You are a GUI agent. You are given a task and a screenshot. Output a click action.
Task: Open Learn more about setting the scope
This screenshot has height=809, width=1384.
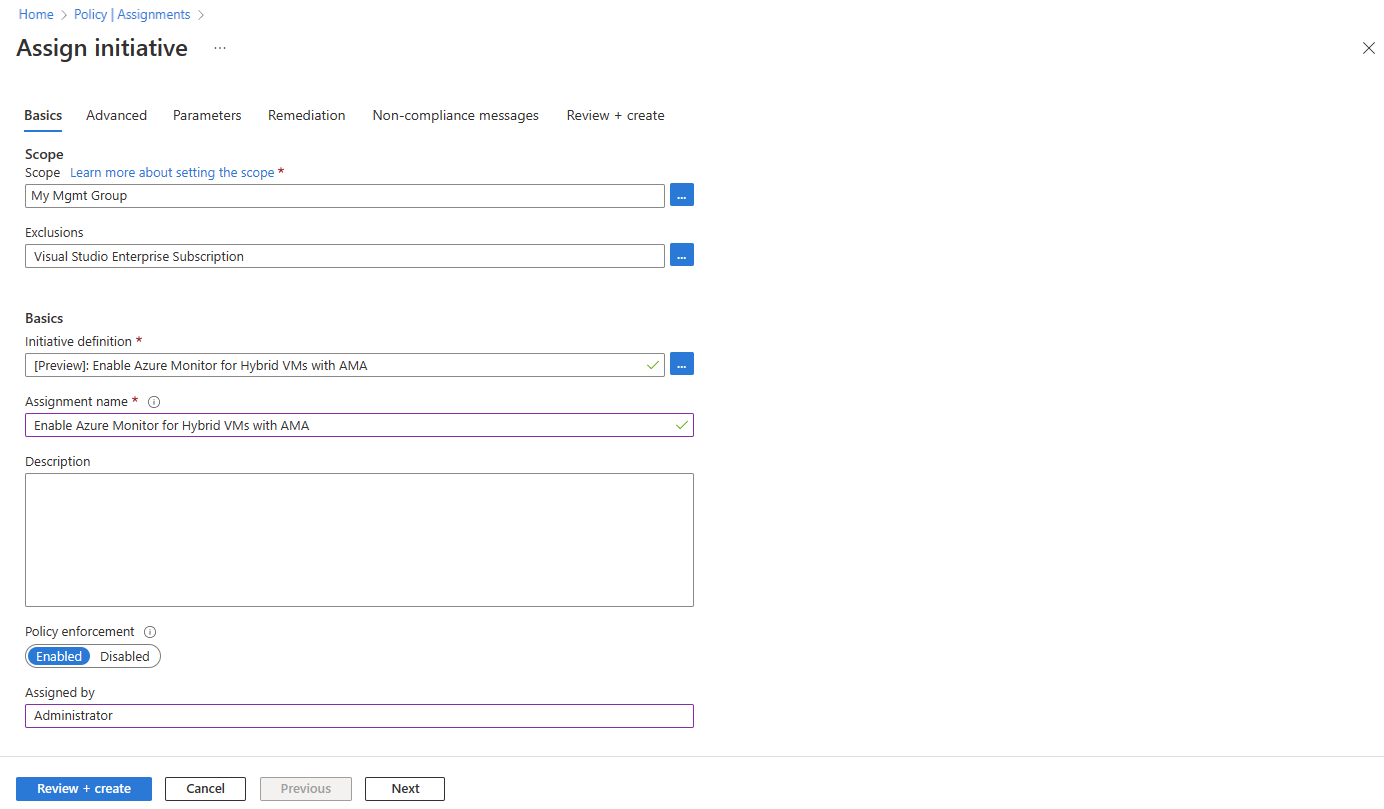172,173
